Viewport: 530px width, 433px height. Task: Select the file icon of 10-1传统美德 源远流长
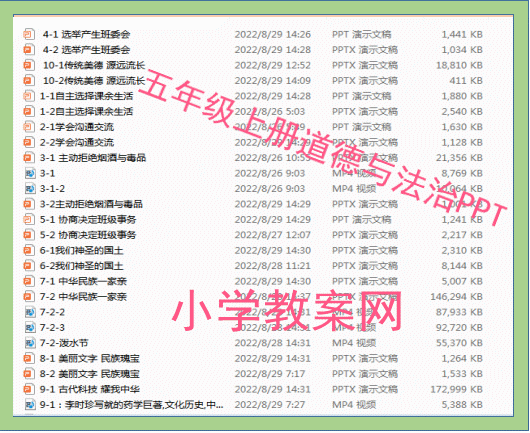pos(29,65)
